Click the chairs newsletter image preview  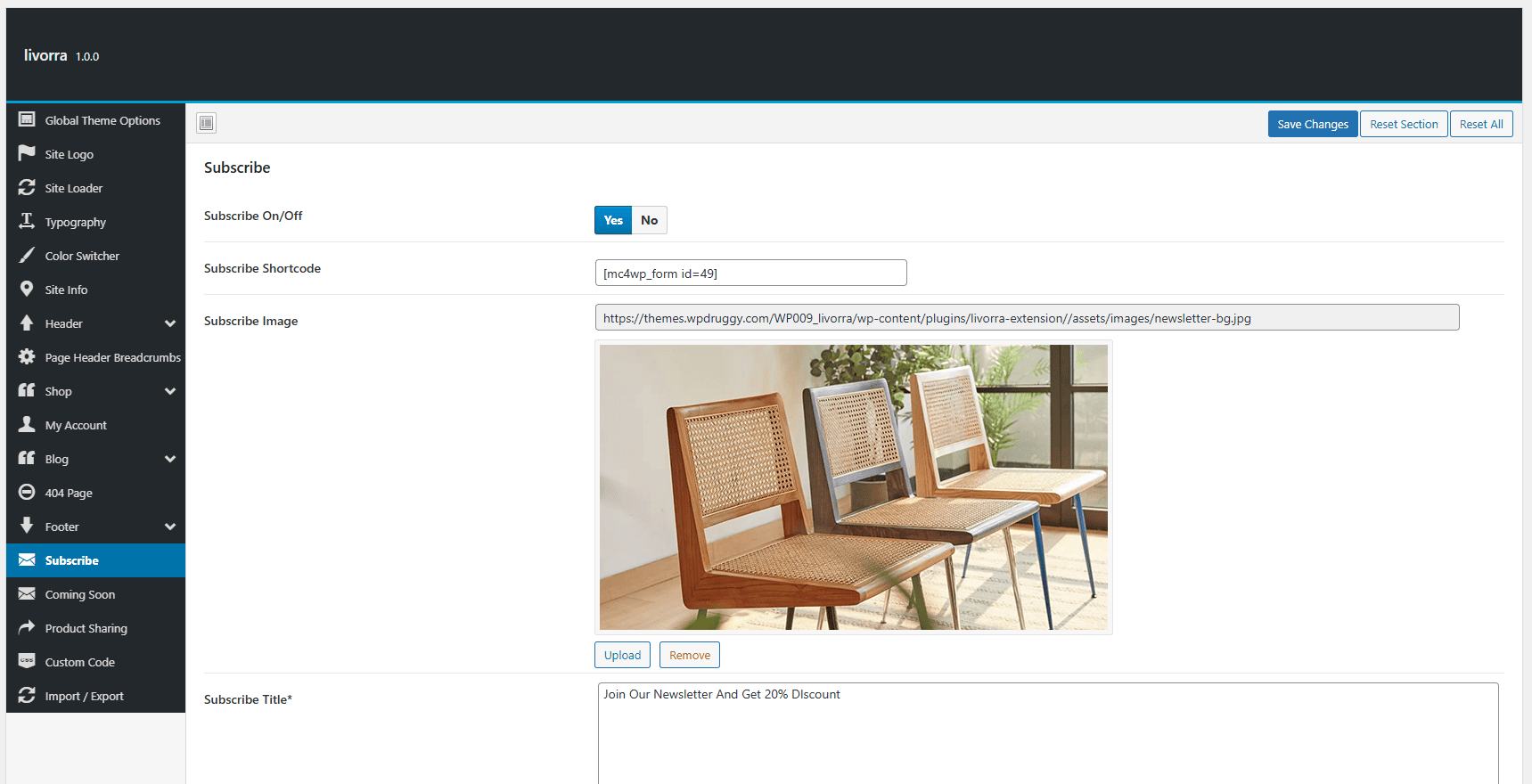(854, 487)
